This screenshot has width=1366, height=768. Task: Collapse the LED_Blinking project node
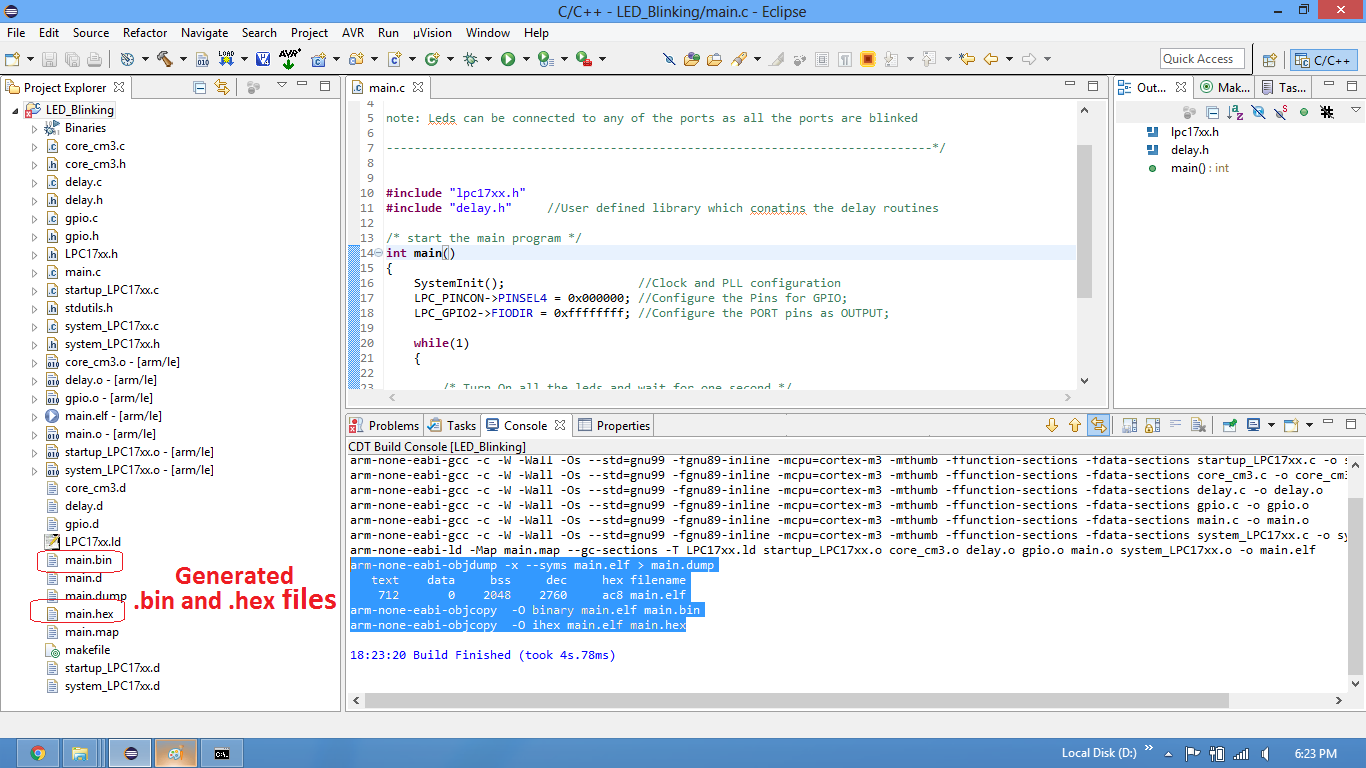(x=15, y=110)
